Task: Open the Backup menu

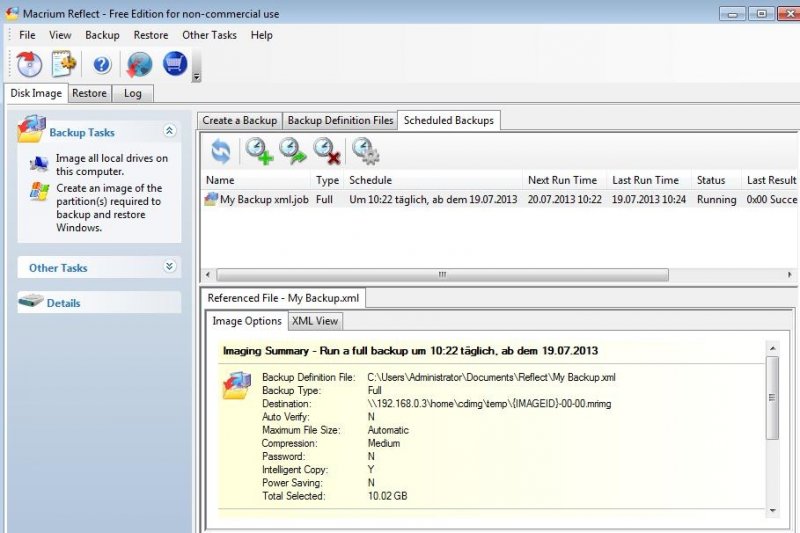Action: click(x=102, y=35)
